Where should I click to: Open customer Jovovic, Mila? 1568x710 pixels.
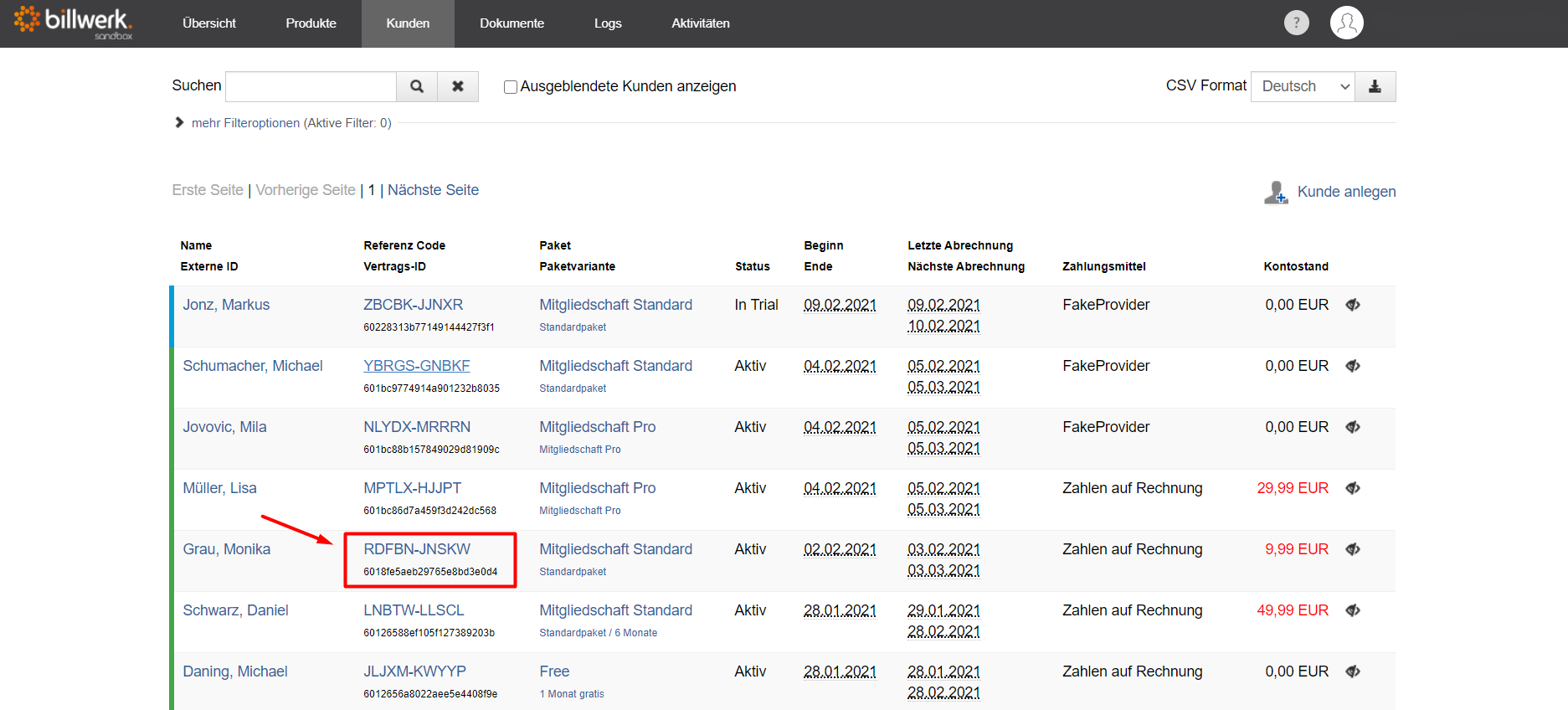click(x=224, y=427)
